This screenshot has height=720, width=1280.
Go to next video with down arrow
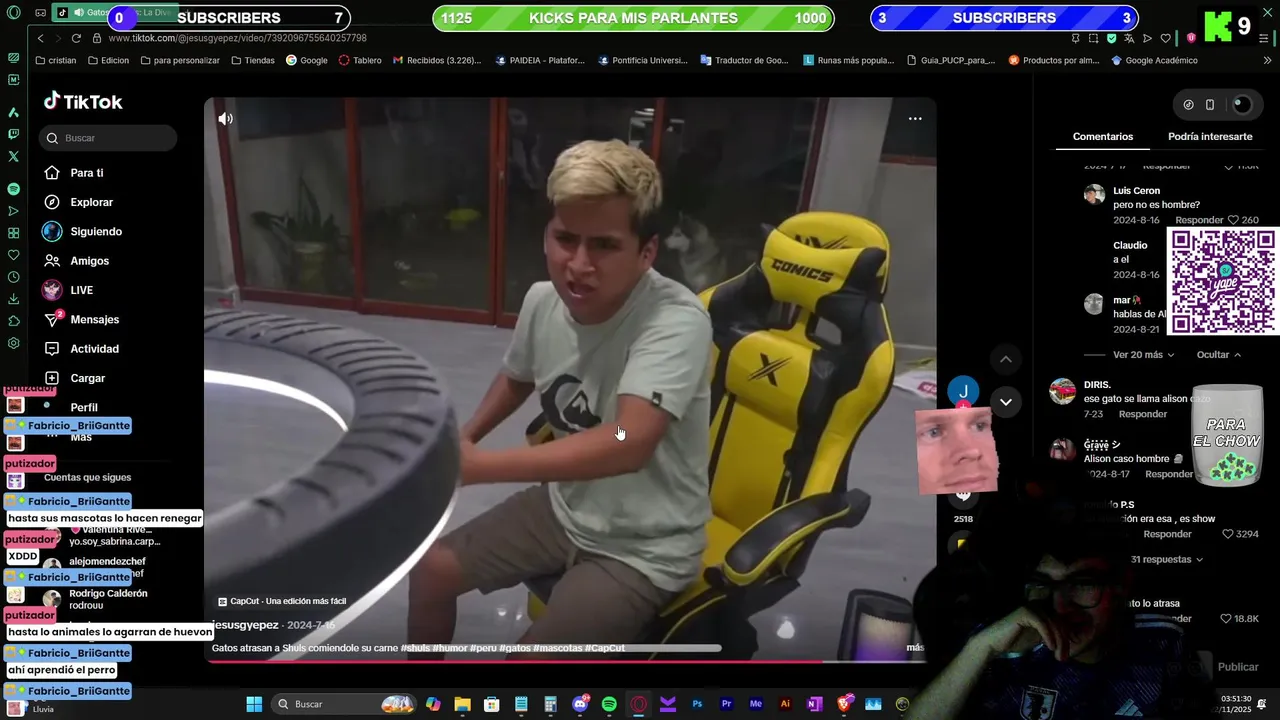coord(1006,402)
